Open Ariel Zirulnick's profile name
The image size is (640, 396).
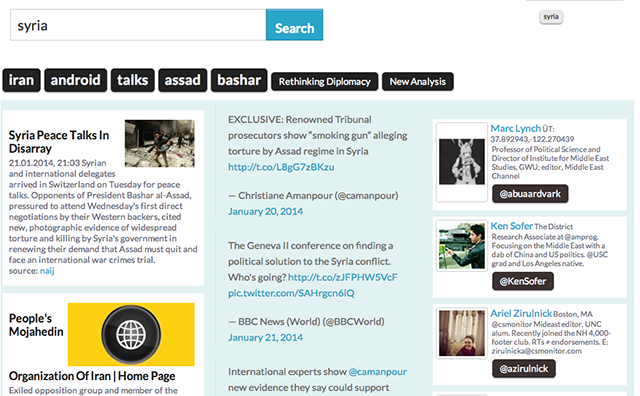tap(521, 314)
